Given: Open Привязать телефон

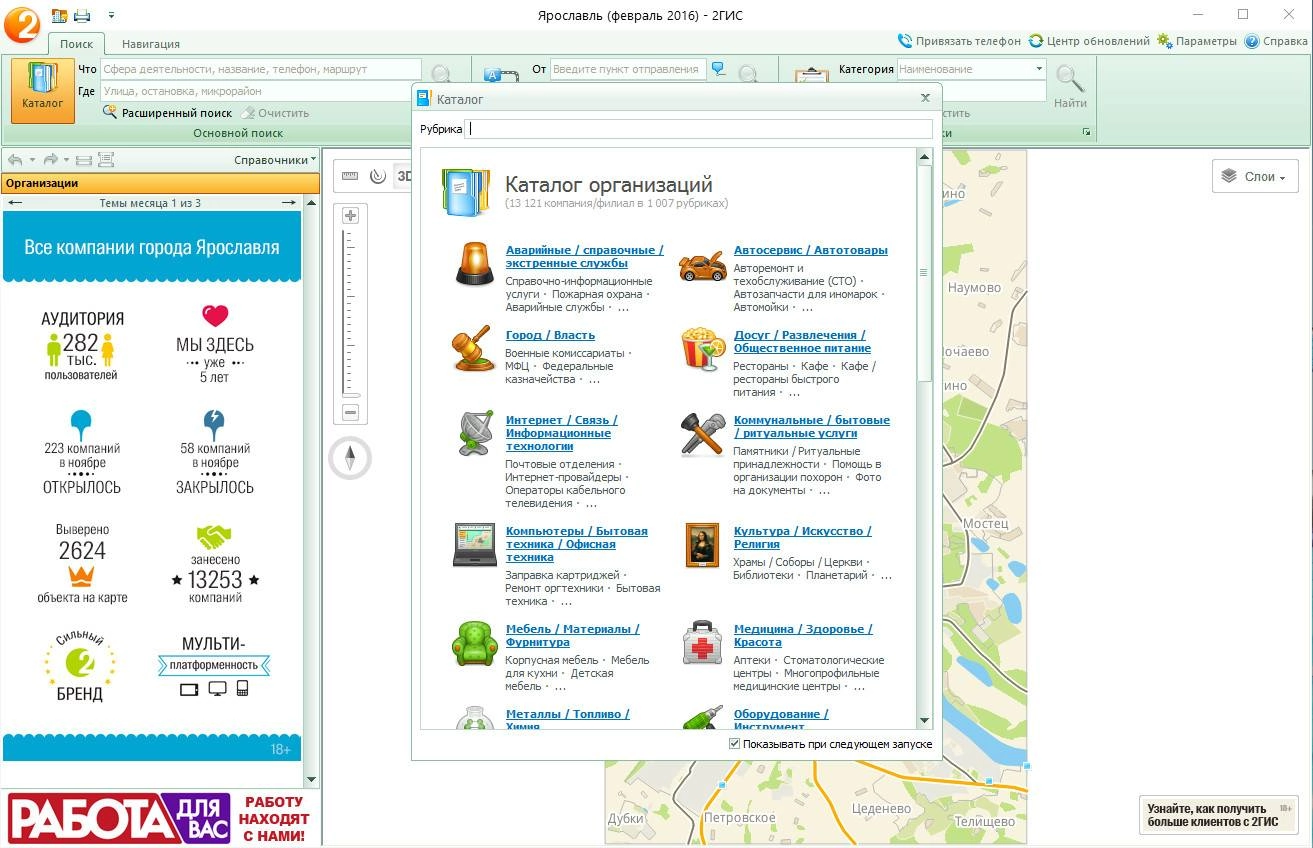Looking at the screenshot, I should pyautogui.click(x=959, y=41).
